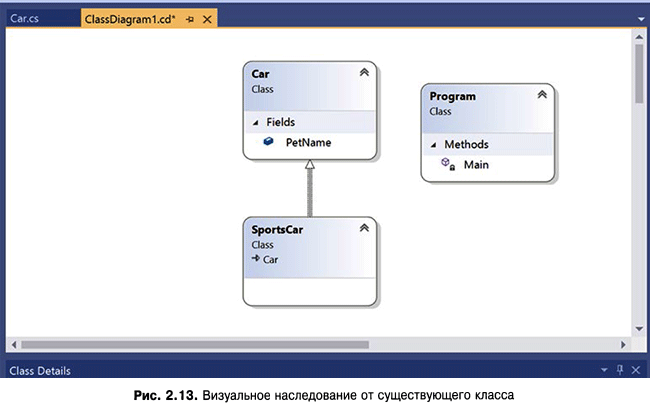650x413 pixels.
Task: Click the horizontal scrollbar of the diagram
Action: (200, 345)
